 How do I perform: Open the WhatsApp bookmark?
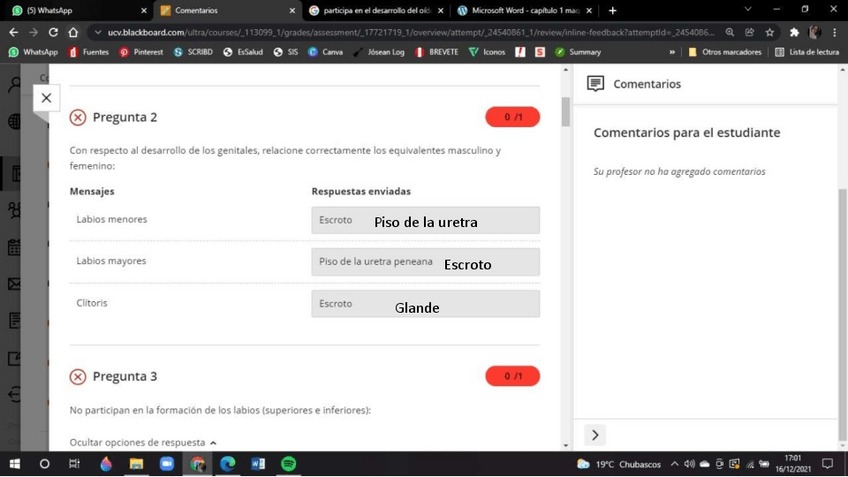(34, 52)
